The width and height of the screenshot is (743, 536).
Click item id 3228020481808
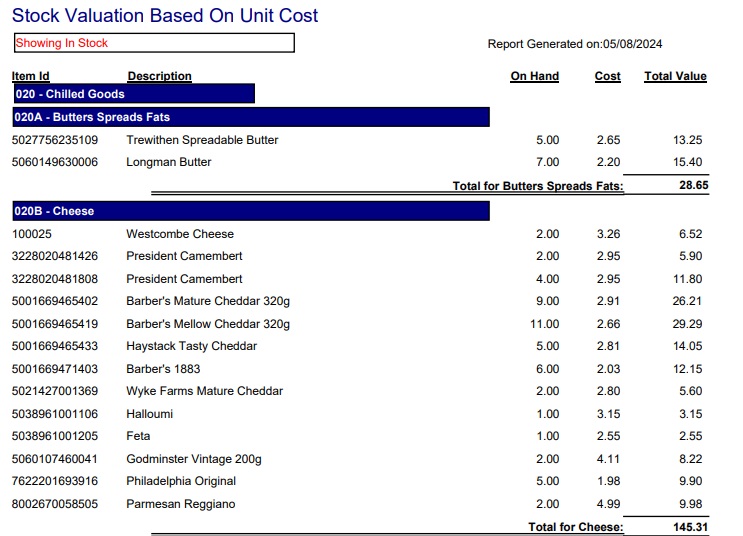pos(55,279)
